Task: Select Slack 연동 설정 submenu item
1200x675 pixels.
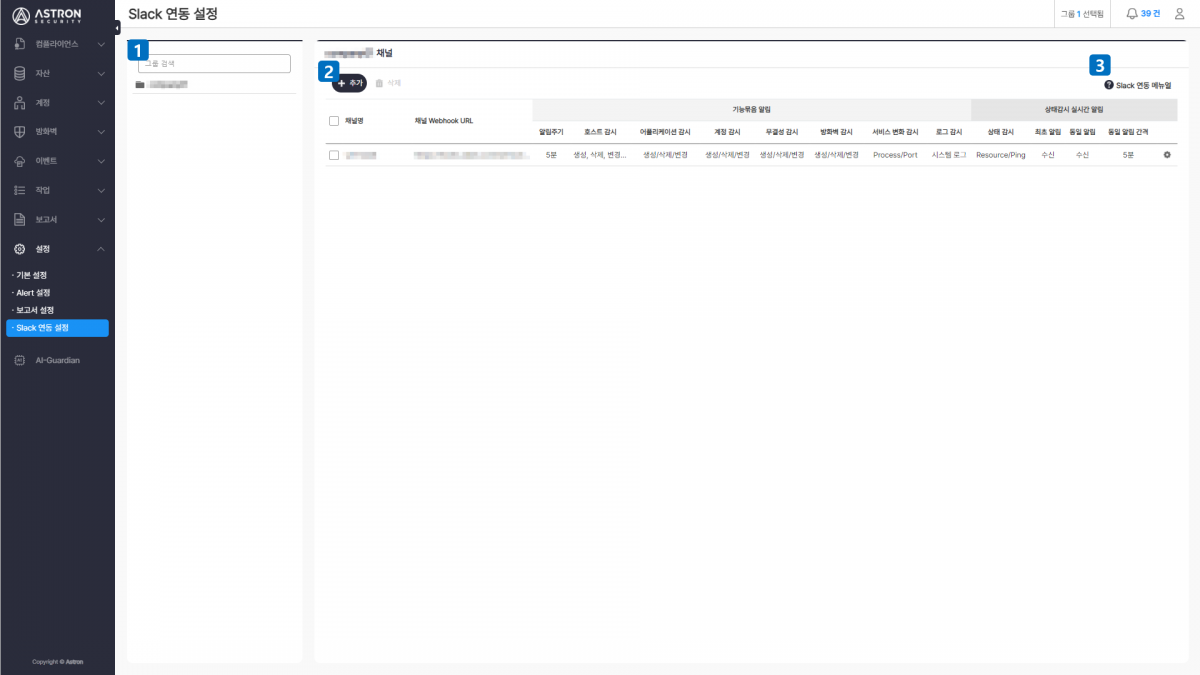Action: point(57,328)
